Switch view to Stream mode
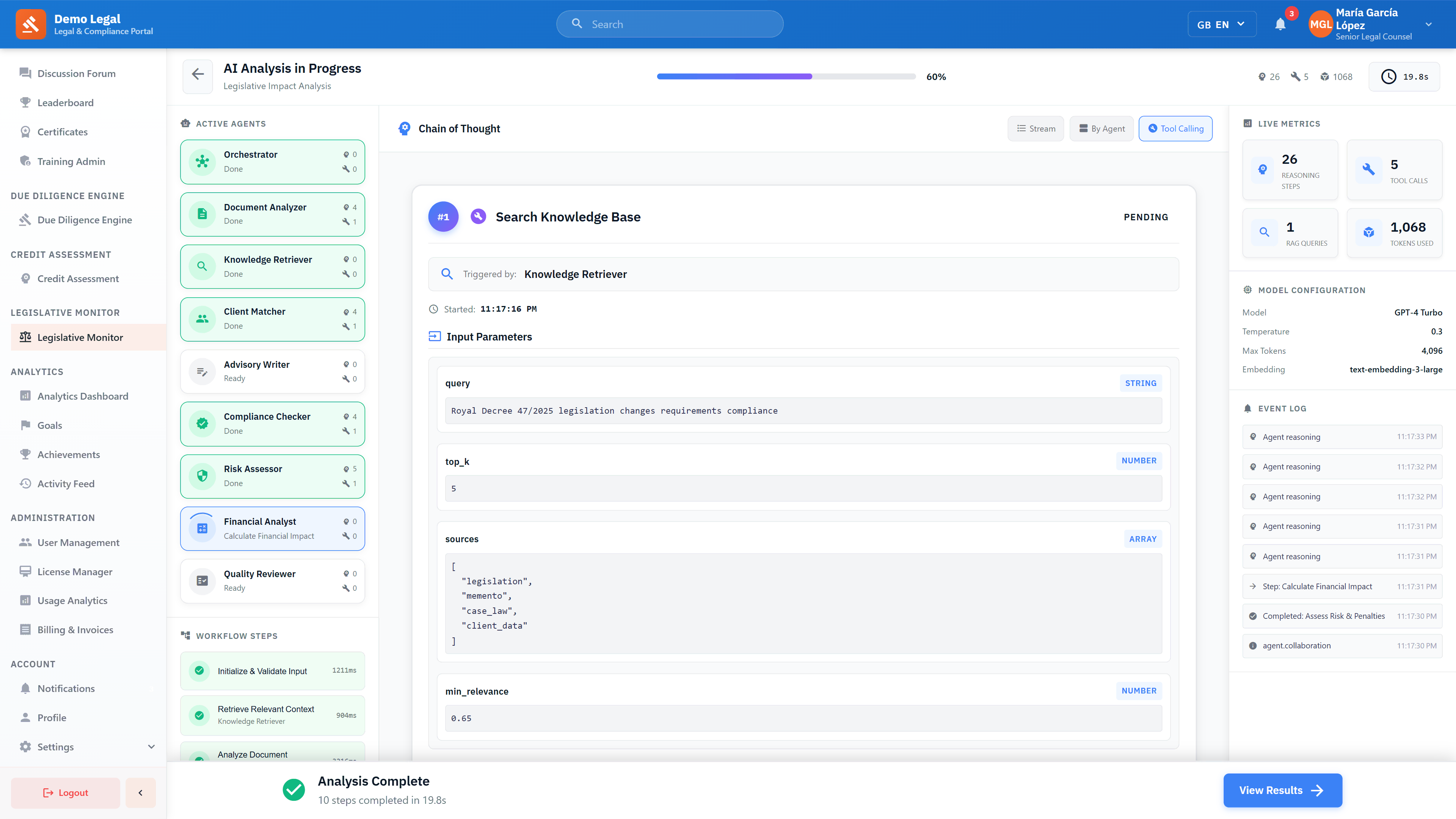Image resolution: width=1456 pixels, height=819 pixels. (x=1036, y=128)
